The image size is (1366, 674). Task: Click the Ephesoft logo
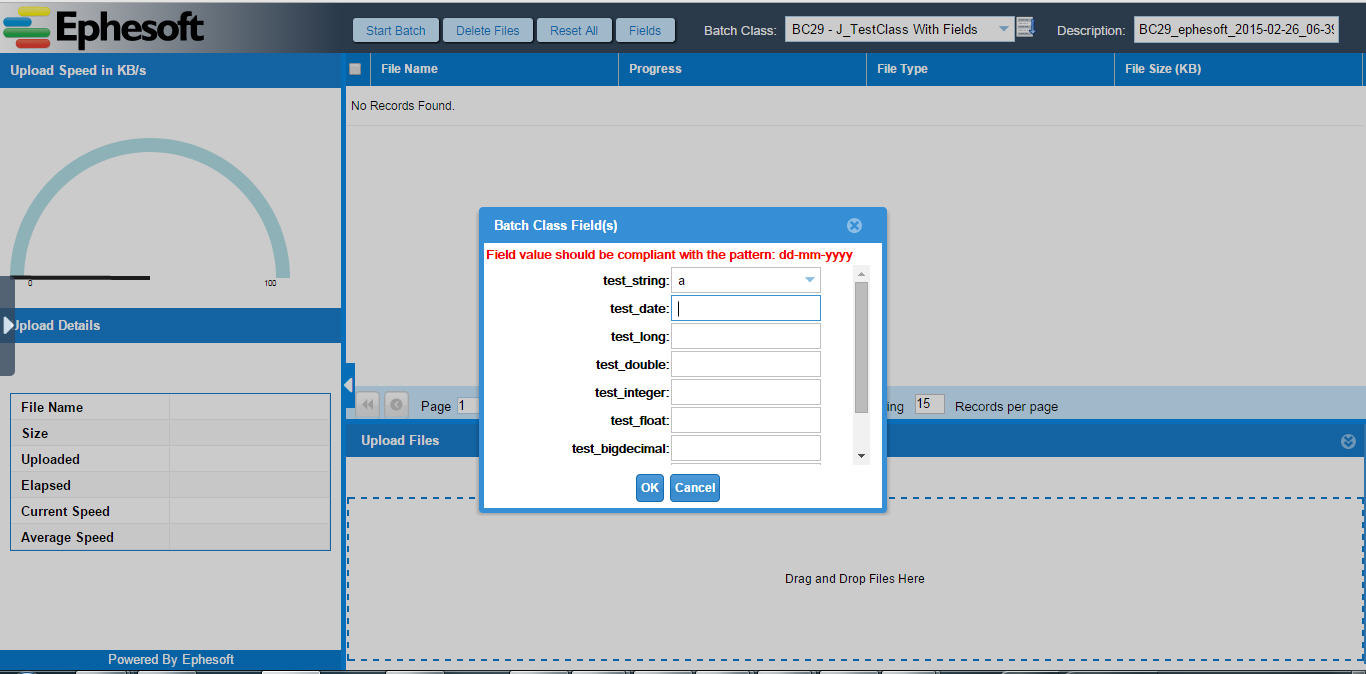coord(104,28)
